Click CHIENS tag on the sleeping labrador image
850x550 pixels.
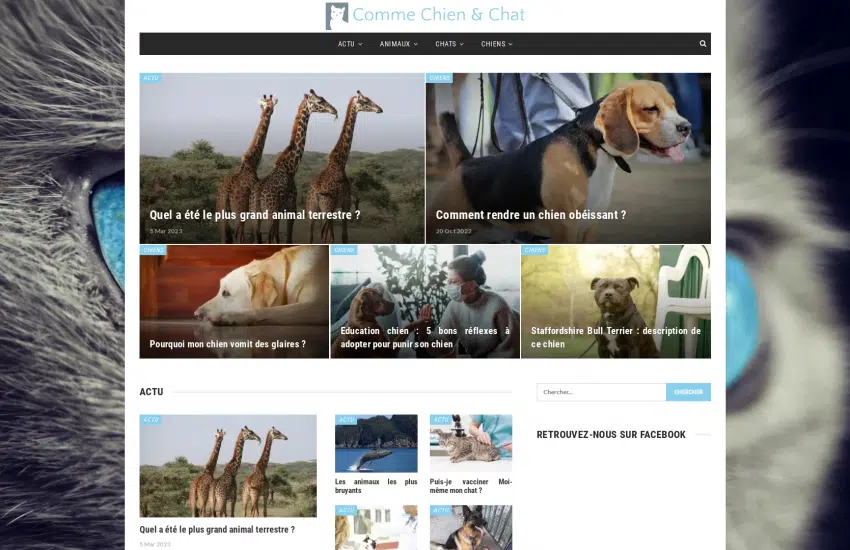(153, 250)
